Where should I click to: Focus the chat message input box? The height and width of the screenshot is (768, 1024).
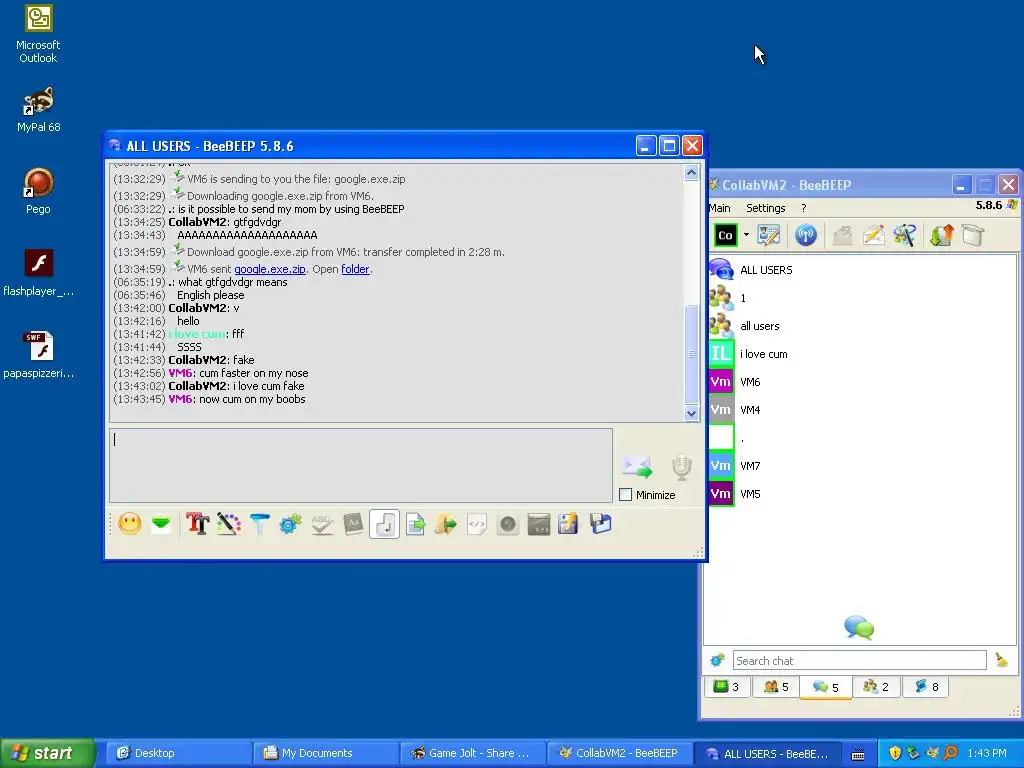coord(361,466)
